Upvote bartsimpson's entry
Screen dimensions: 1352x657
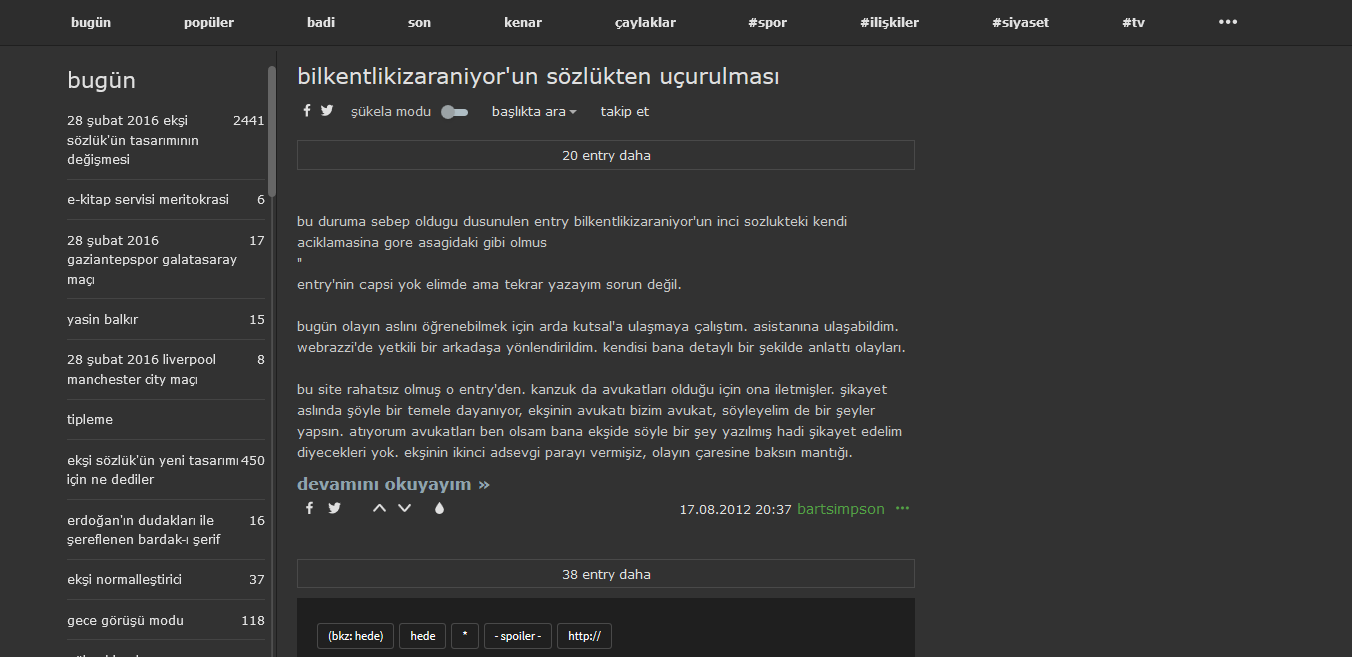pos(379,508)
